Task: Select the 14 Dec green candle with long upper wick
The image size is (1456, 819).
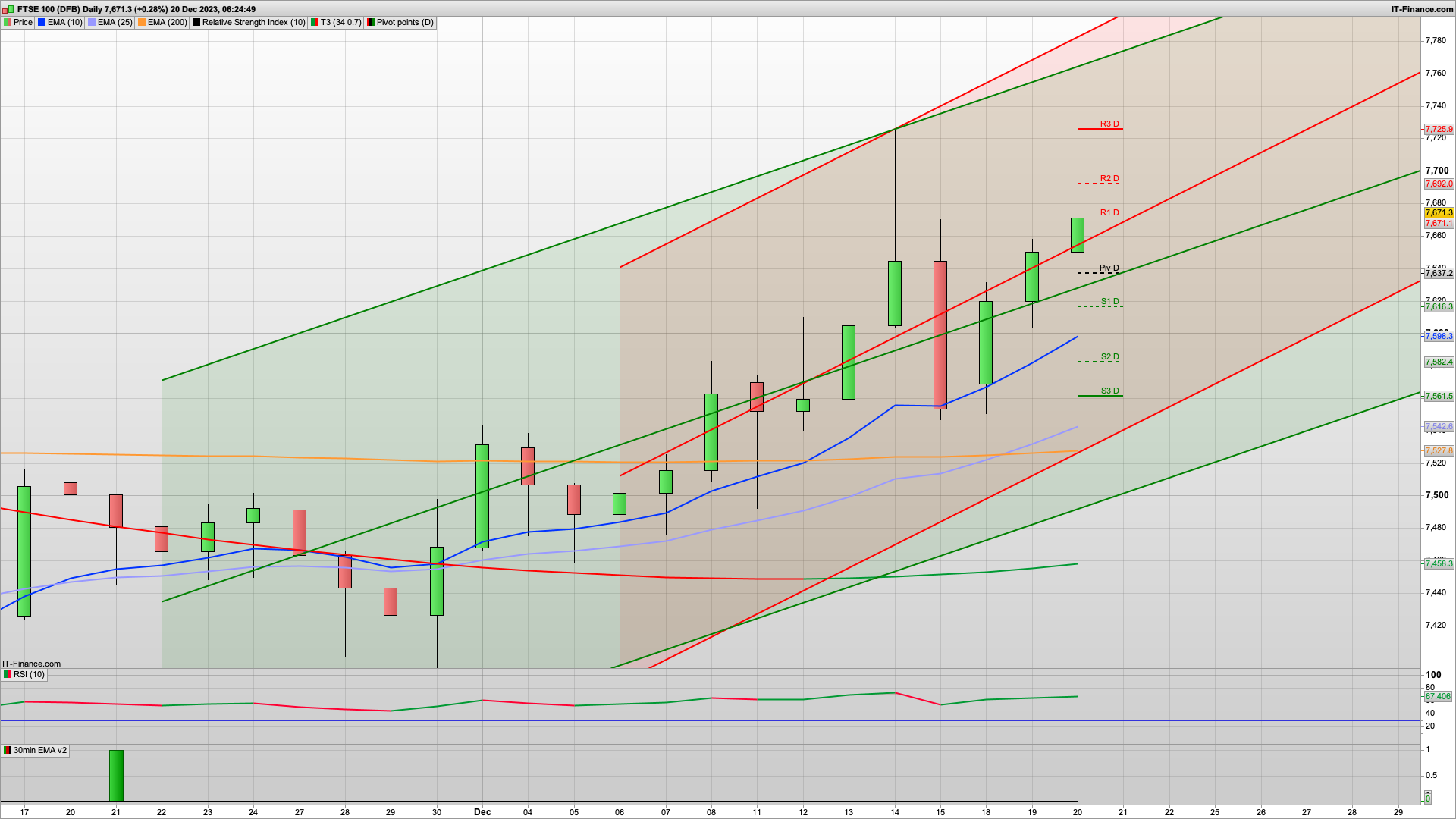Action: click(895, 293)
